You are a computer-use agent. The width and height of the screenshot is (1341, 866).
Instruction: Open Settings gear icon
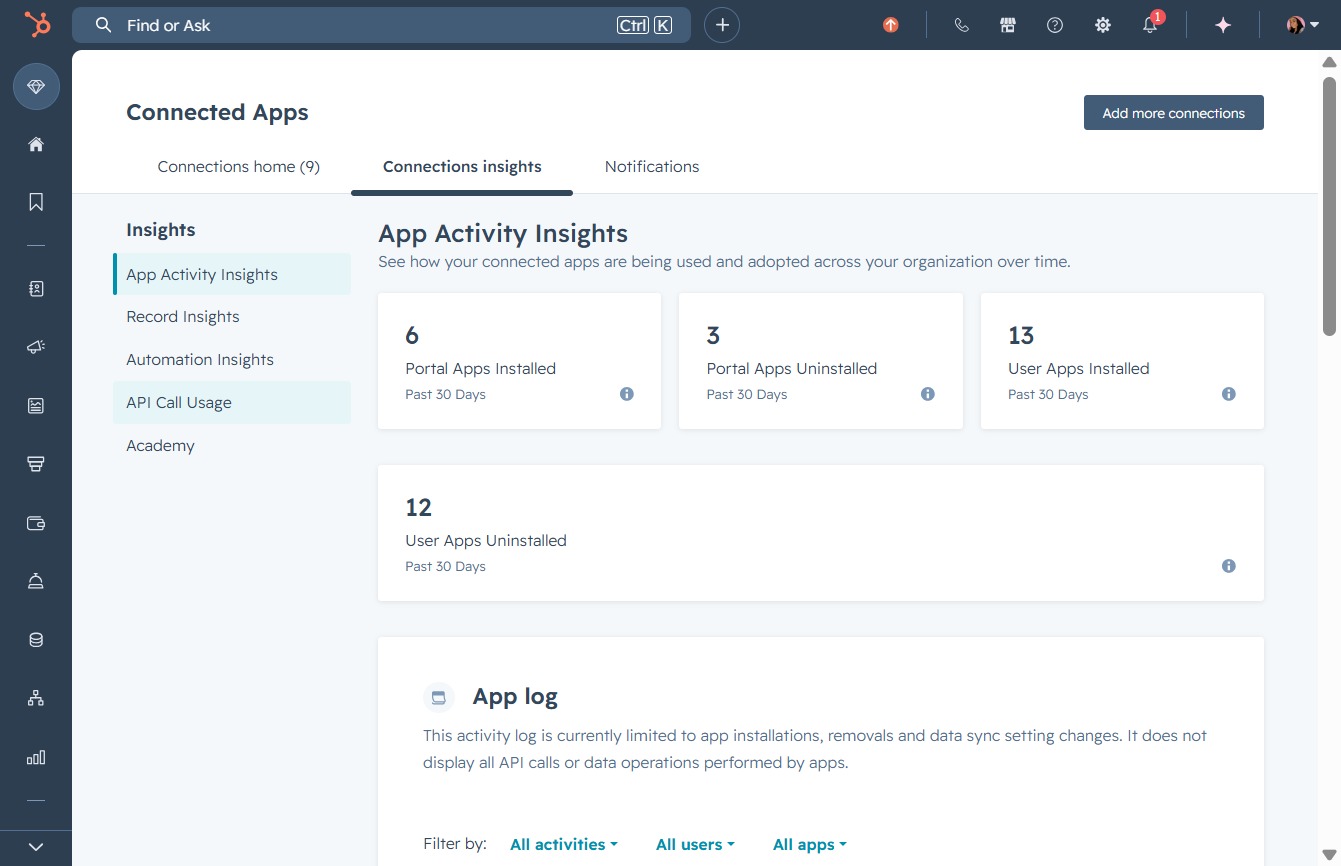coord(1102,25)
